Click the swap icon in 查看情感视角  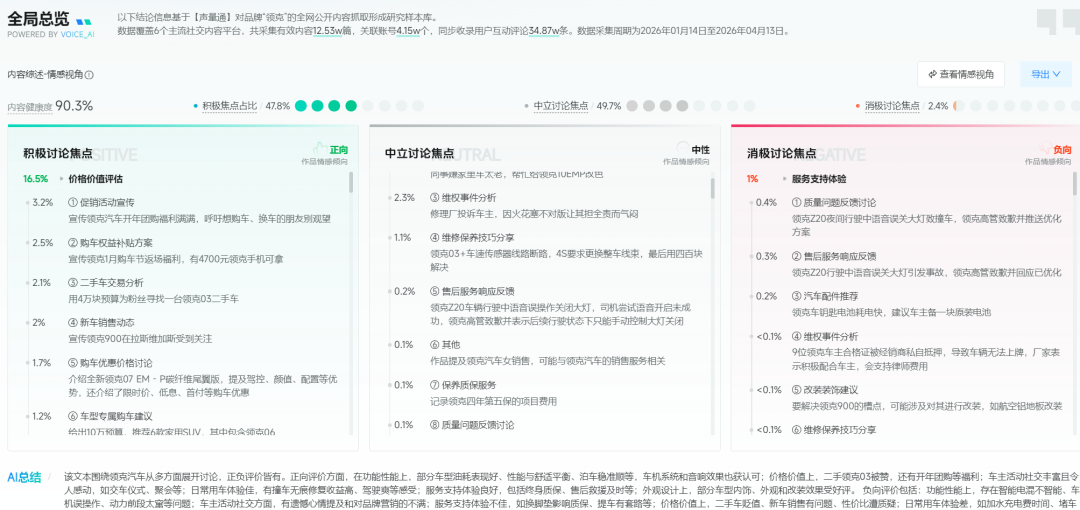(x=931, y=74)
